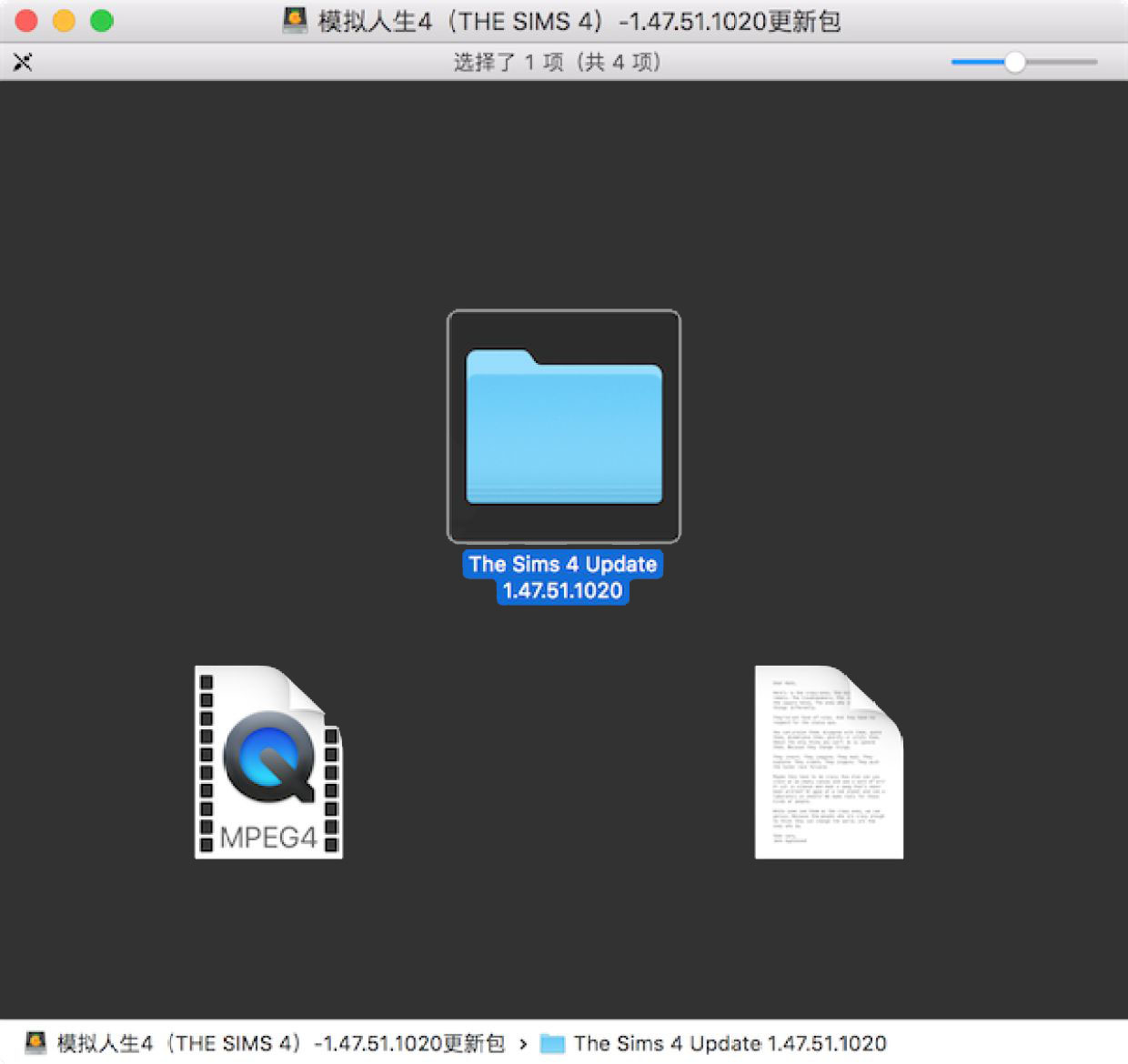The width and height of the screenshot is (1128, 1064).
Task: Select the plain text document file
Action: 829,762
